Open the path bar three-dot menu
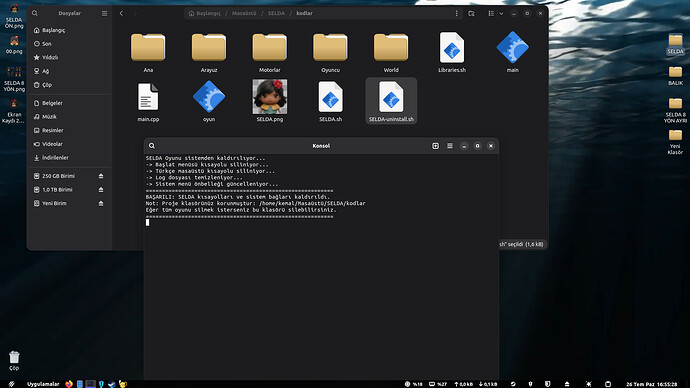Screen dimensions: 690x388 point(456,13)
